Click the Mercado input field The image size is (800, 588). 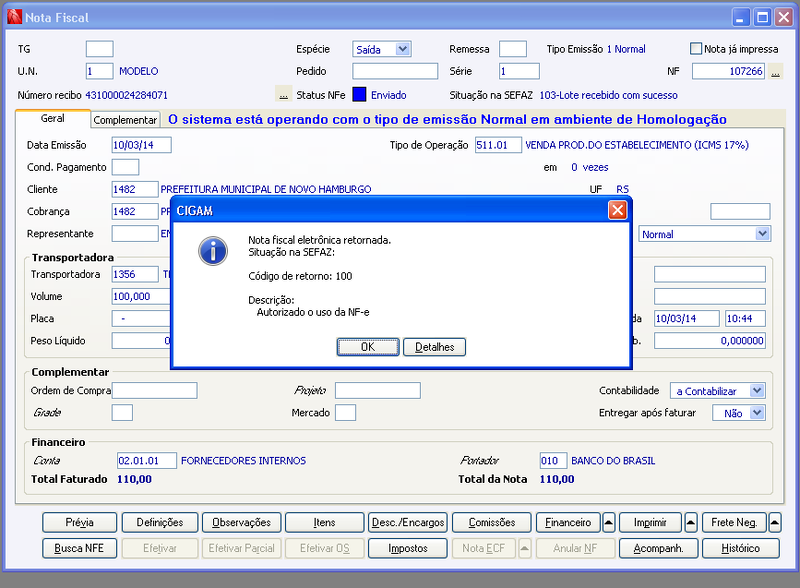pyautogui.click(x=345, y=412)
